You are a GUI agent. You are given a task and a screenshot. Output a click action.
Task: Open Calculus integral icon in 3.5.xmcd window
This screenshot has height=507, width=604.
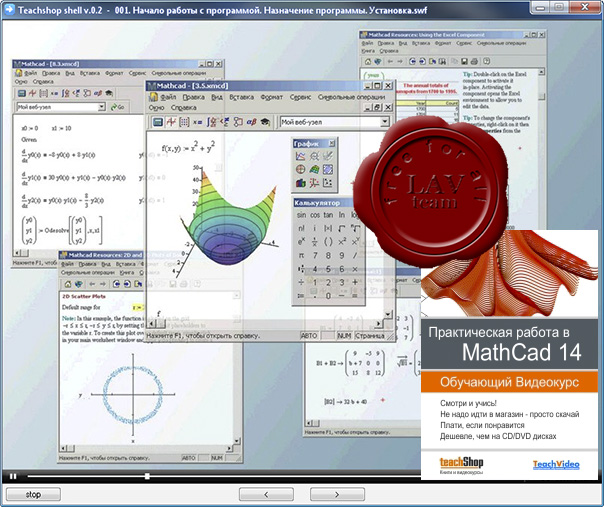pyautogui.click(x=211, y=122)
